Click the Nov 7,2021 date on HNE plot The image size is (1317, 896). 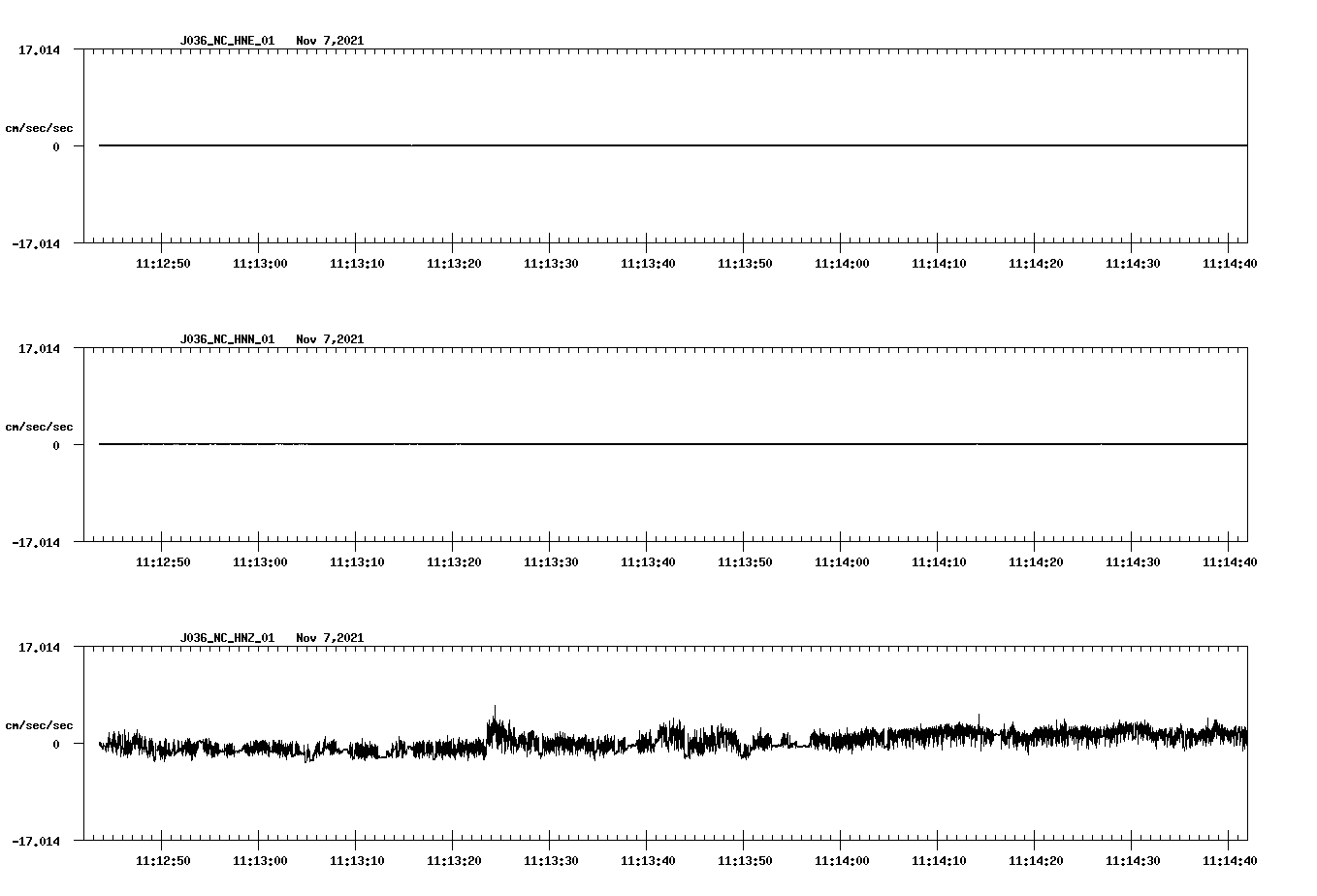(x=330, y=41)
